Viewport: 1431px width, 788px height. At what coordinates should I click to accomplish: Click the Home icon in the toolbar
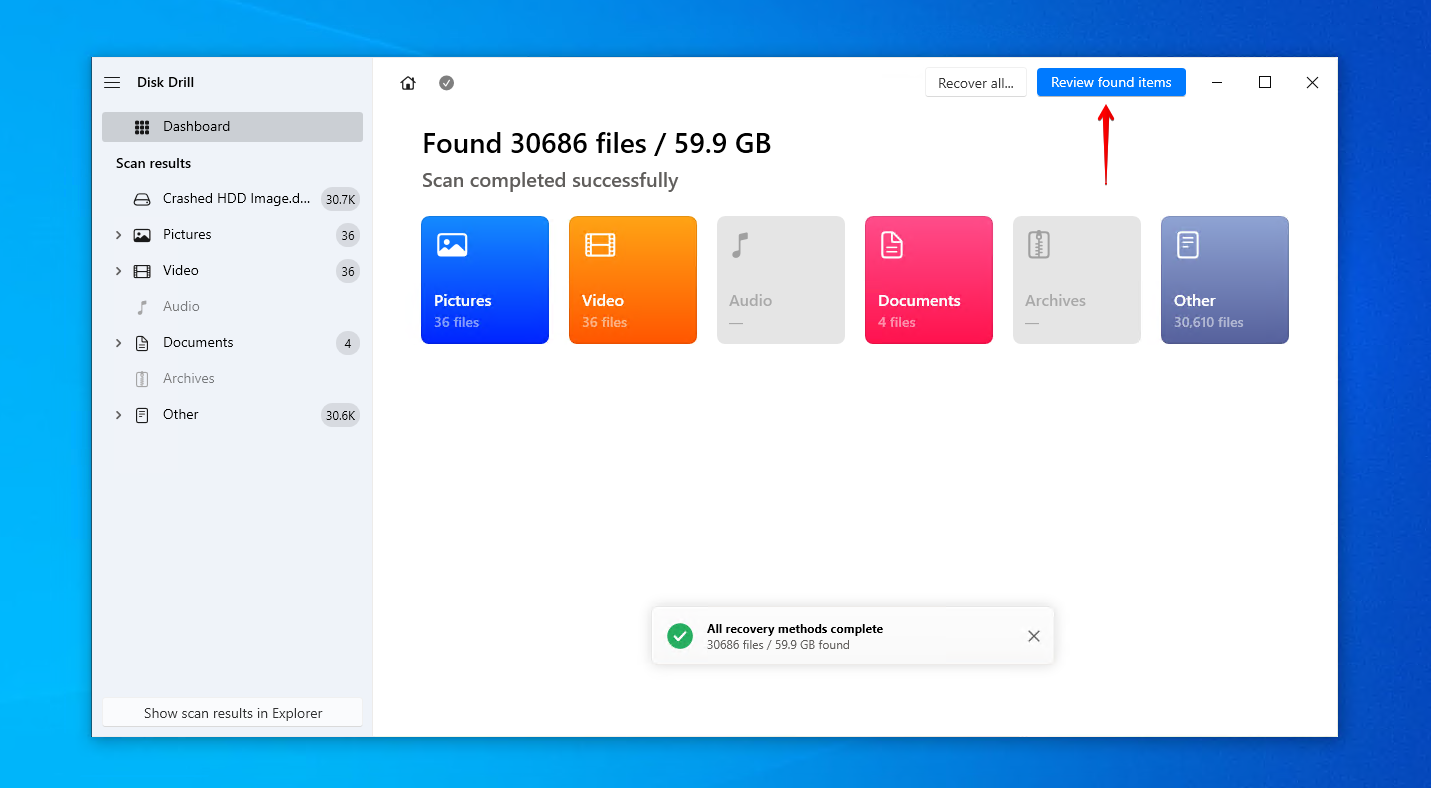tap(408, 83)
